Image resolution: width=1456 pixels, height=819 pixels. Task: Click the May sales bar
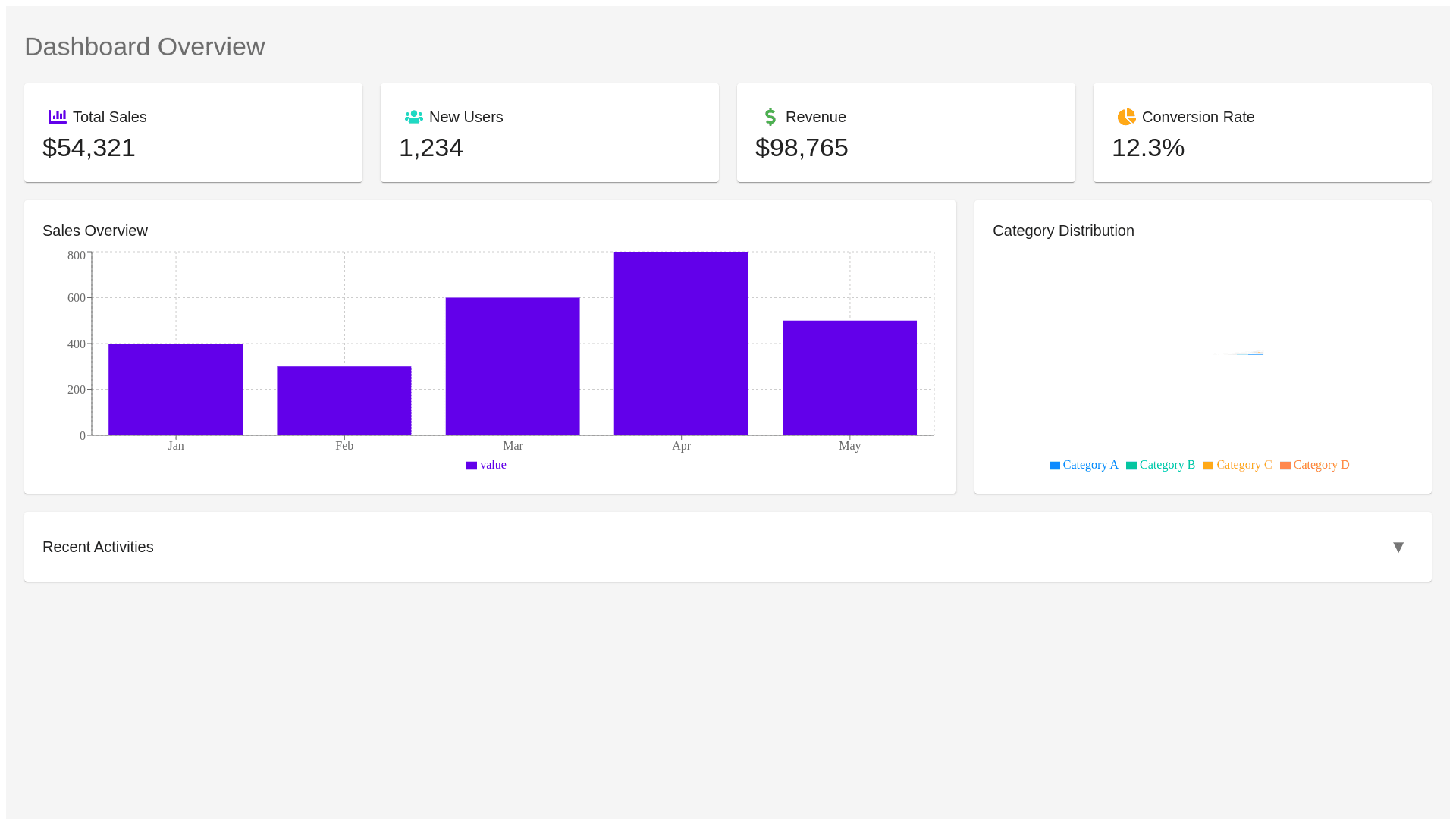point(849,378)
